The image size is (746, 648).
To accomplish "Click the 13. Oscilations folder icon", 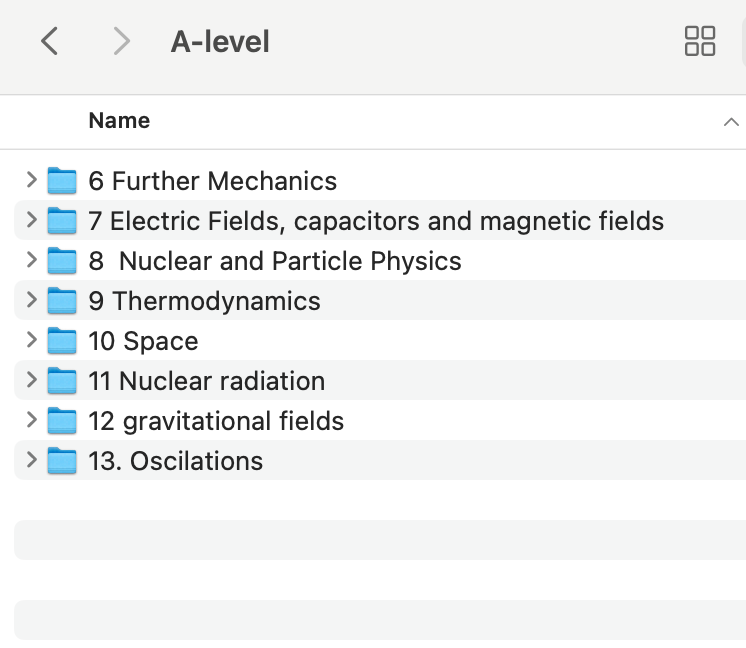I will coord(63,461).
